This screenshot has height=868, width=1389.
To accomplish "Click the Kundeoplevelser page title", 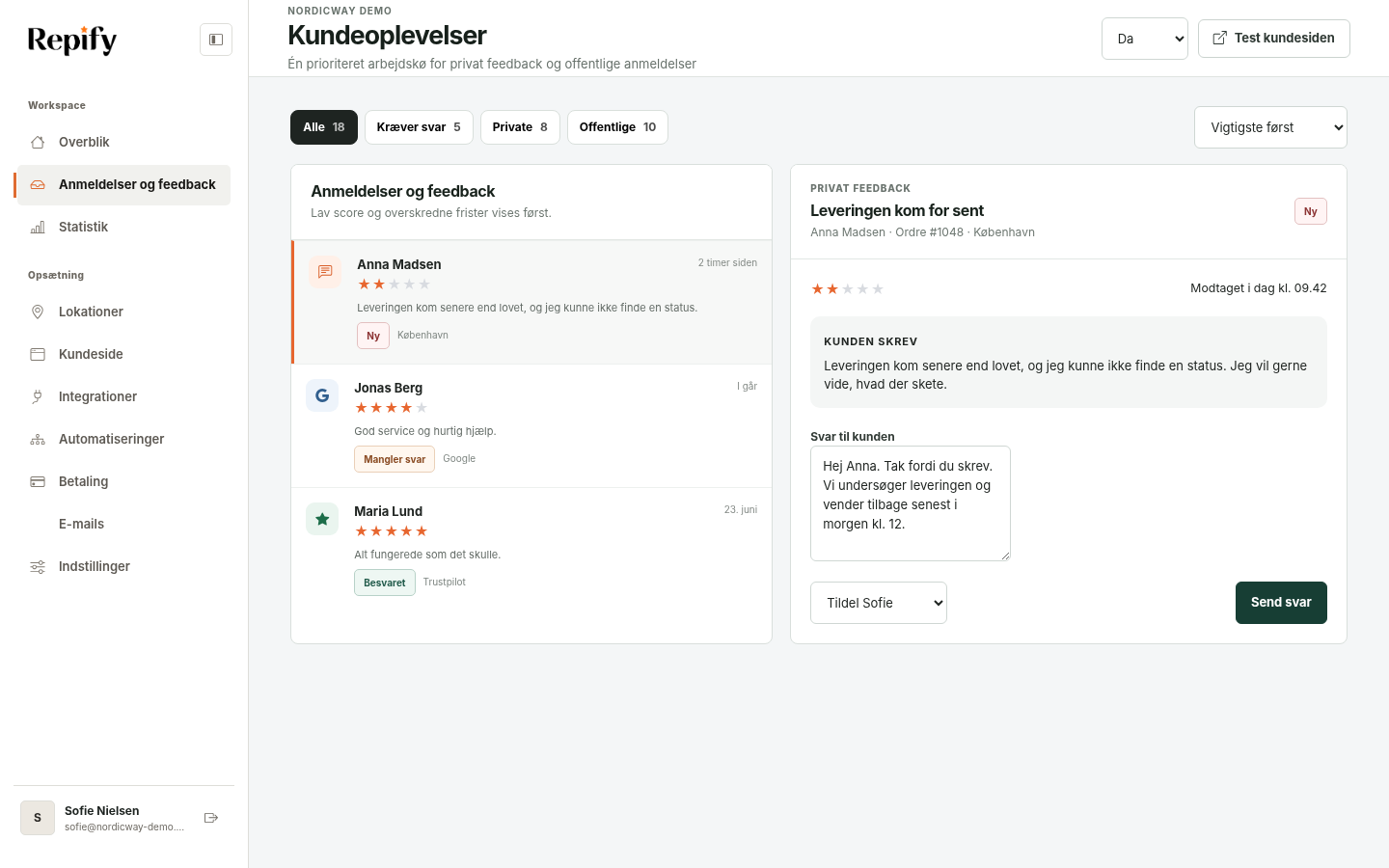I will pos(387,36).
